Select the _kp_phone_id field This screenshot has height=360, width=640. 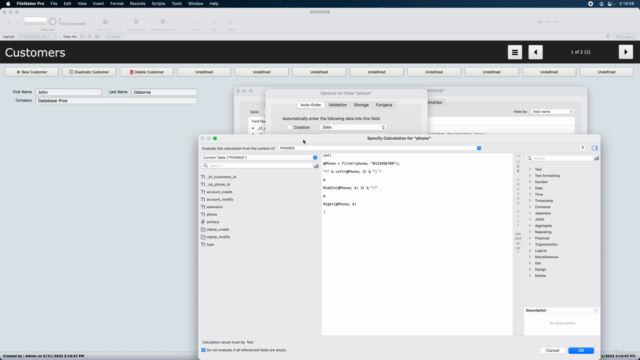coord(218,184)
